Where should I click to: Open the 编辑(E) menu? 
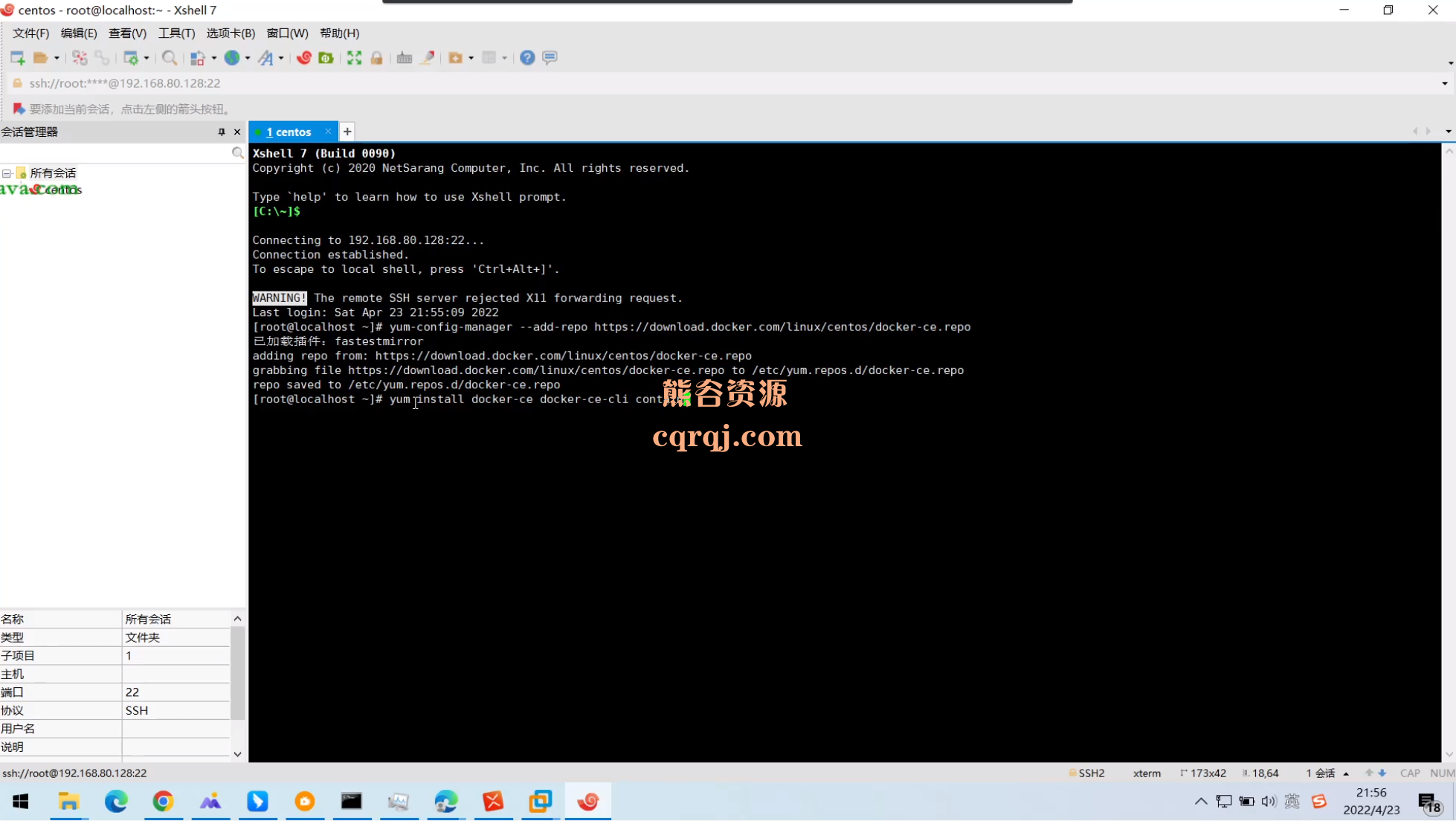coord(79,33)
